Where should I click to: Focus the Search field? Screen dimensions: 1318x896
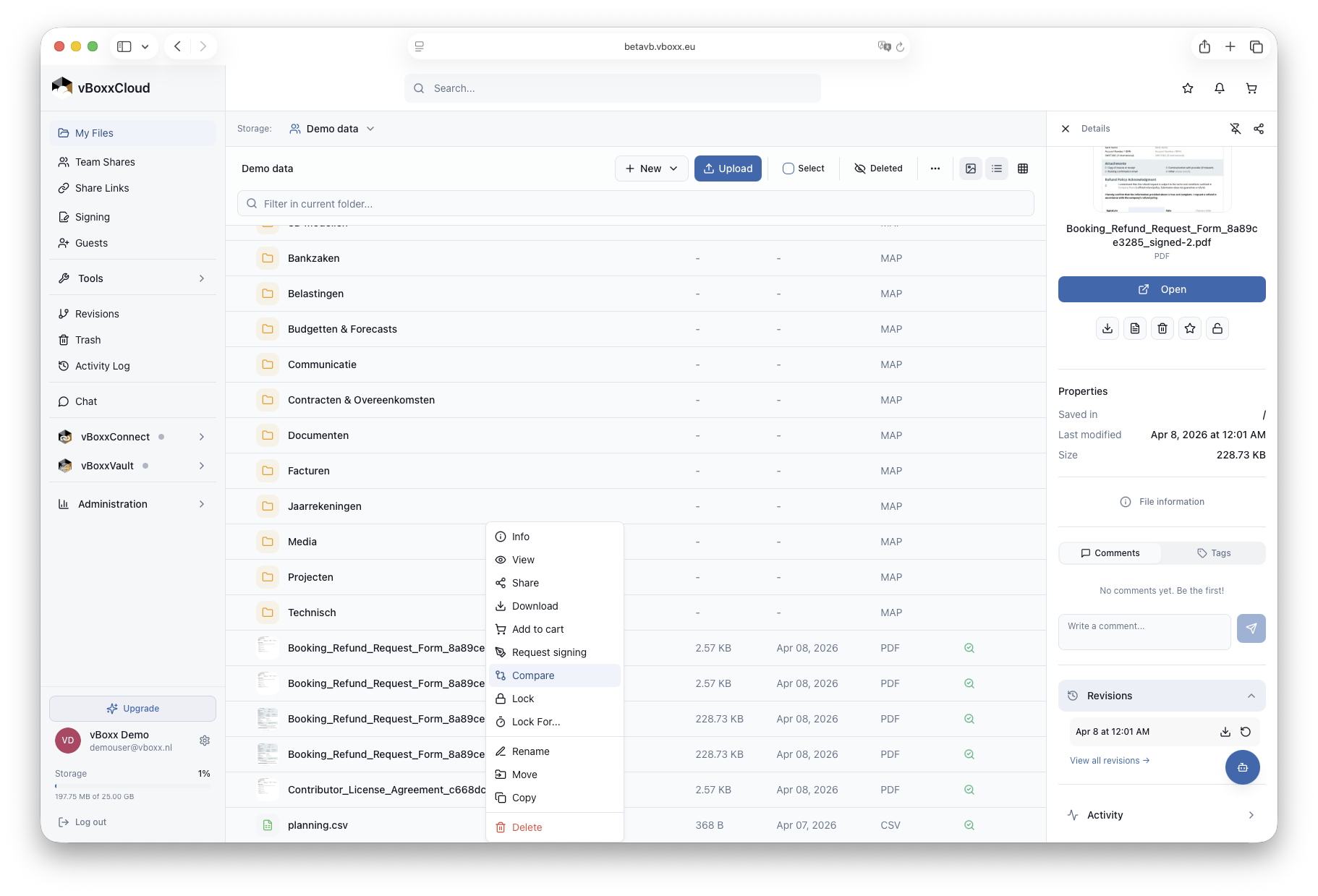click(x=613, y=88)
